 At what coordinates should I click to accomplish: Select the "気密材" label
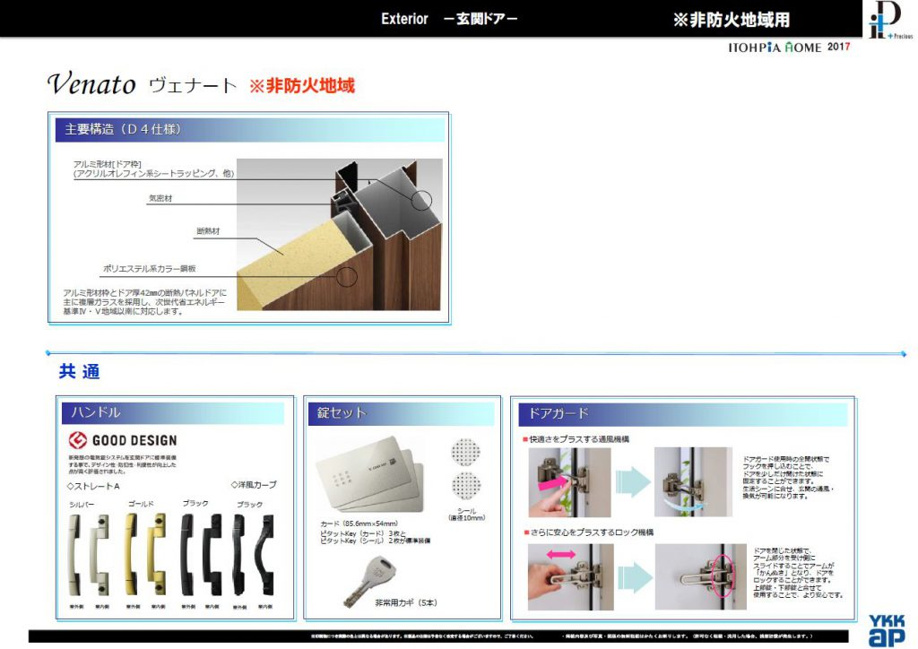(x=160, y=198)
